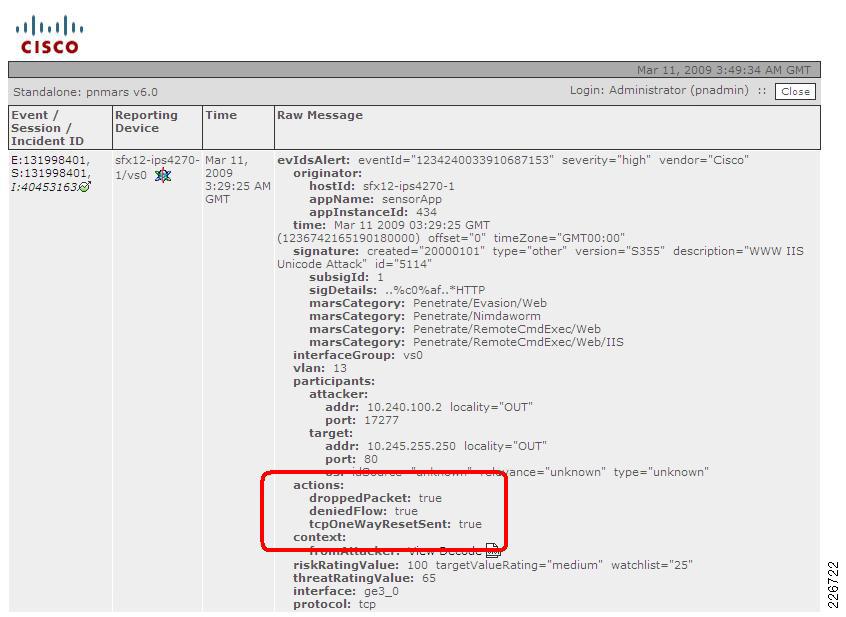Click the subsigId 1 line

[x=346, y=277]
